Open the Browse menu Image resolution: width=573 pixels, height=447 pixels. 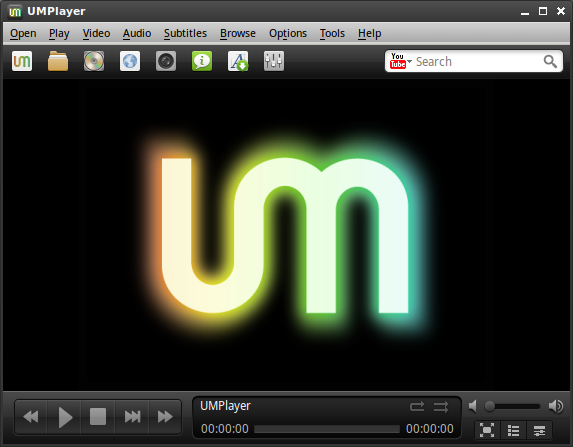(x=238, y=33)
